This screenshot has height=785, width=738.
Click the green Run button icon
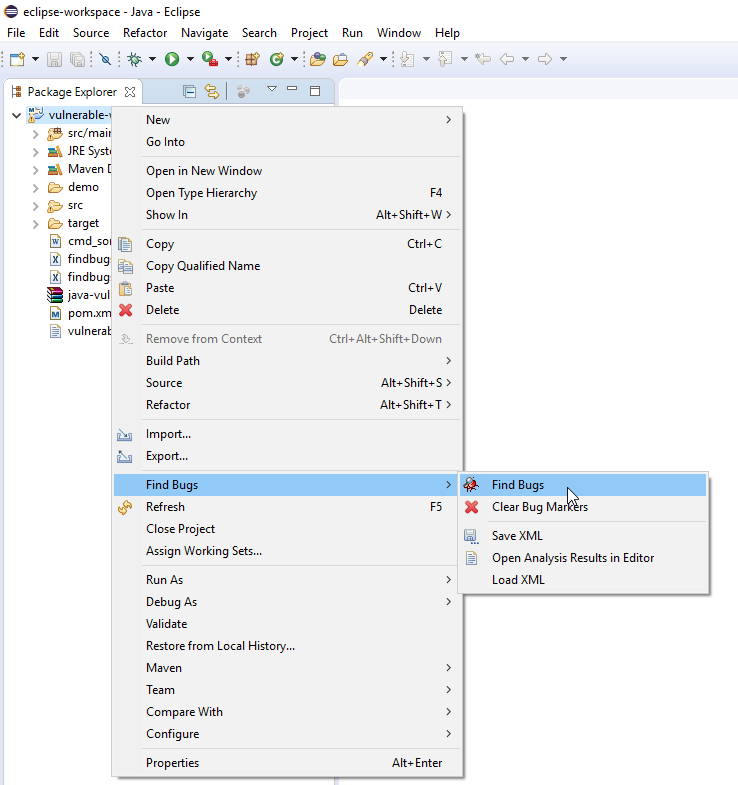click(x=172, y=59)
